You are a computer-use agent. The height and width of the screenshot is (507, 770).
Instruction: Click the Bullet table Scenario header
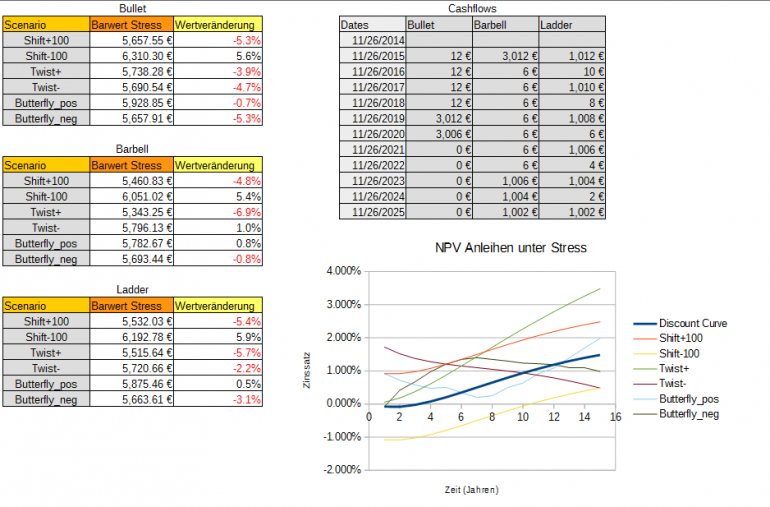[x=46, y=25]
